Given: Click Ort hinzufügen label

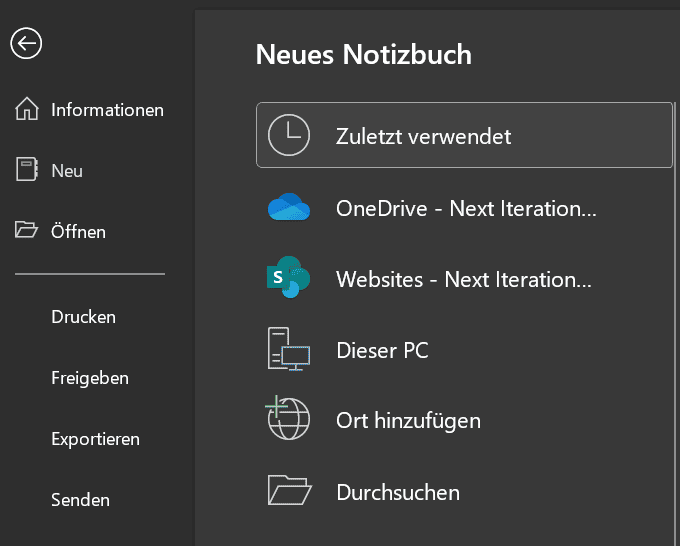Looking at the screenshot, I should pos(408,421).
